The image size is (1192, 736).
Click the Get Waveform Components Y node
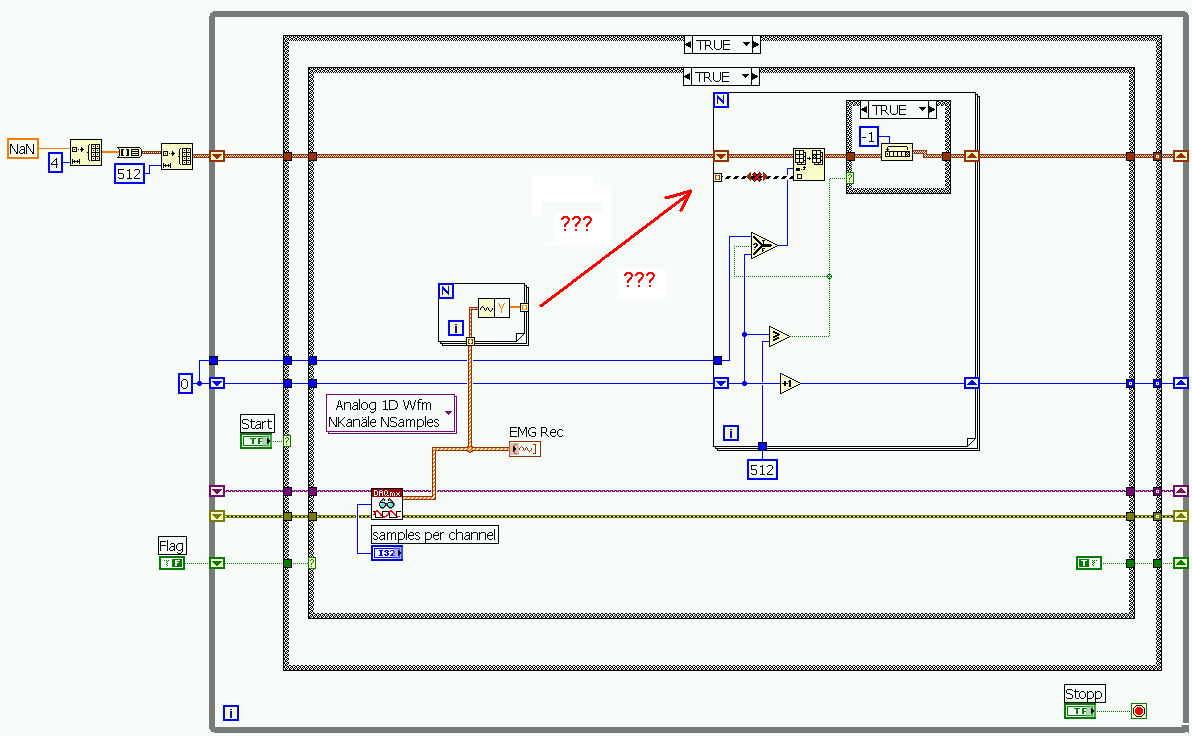[x=493, y=308]
